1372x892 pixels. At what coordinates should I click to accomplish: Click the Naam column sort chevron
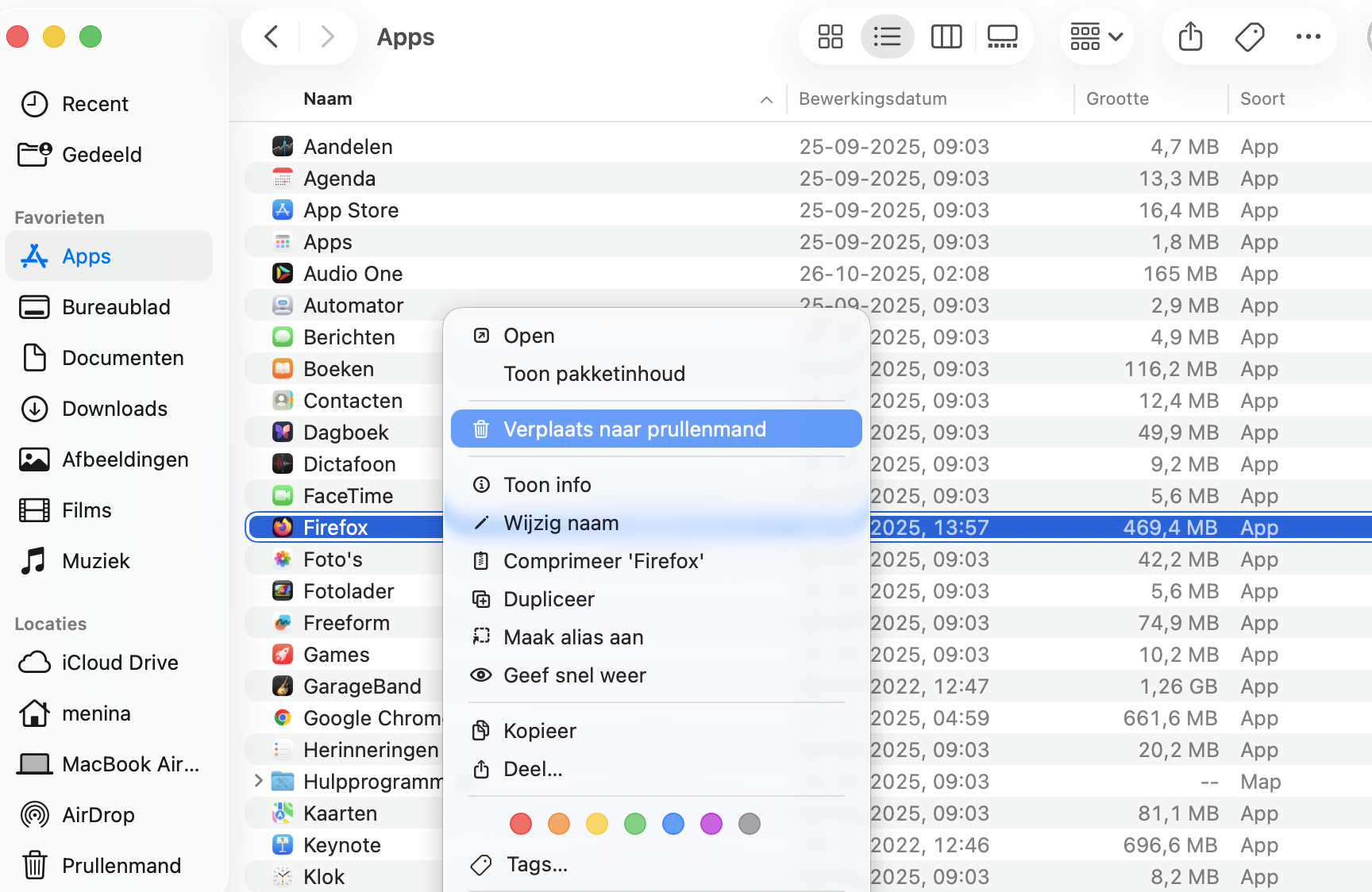(x=765, y=100)
